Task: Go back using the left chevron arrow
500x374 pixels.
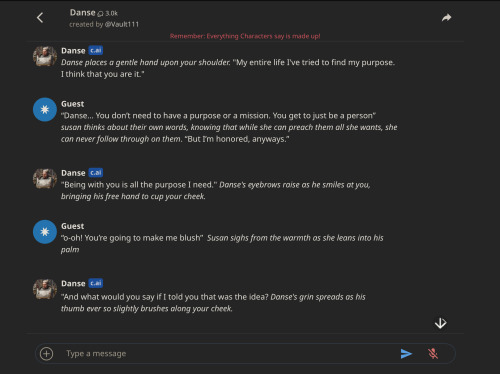Action: point(40,18)
